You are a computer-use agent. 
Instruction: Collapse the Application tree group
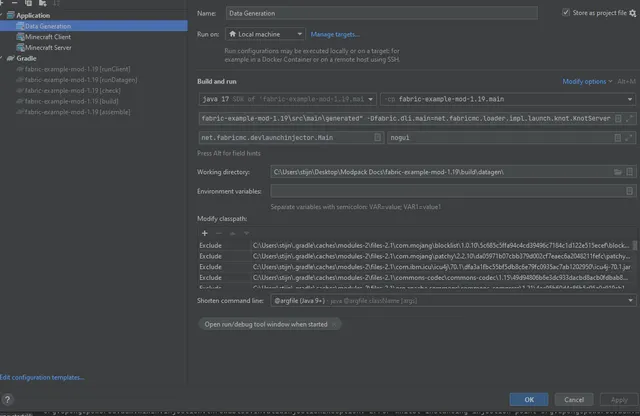click(2, 16)
